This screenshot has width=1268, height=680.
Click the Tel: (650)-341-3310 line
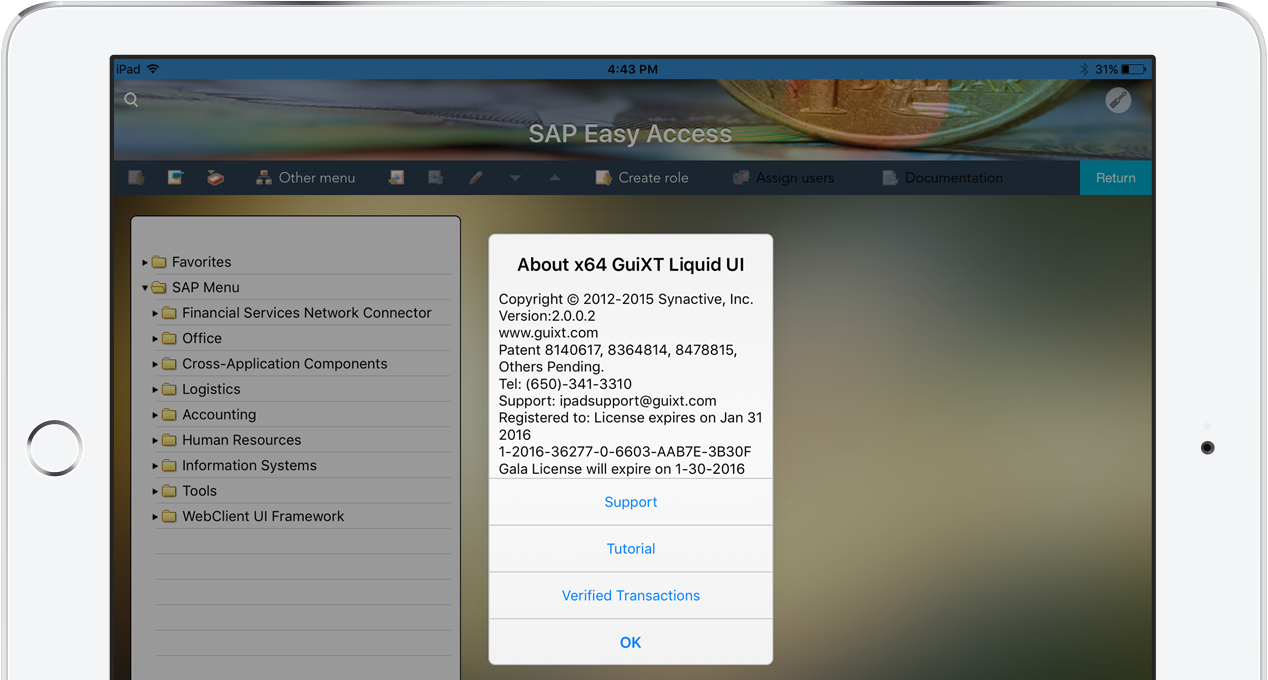pyautogui.click(x=565, y=384)
